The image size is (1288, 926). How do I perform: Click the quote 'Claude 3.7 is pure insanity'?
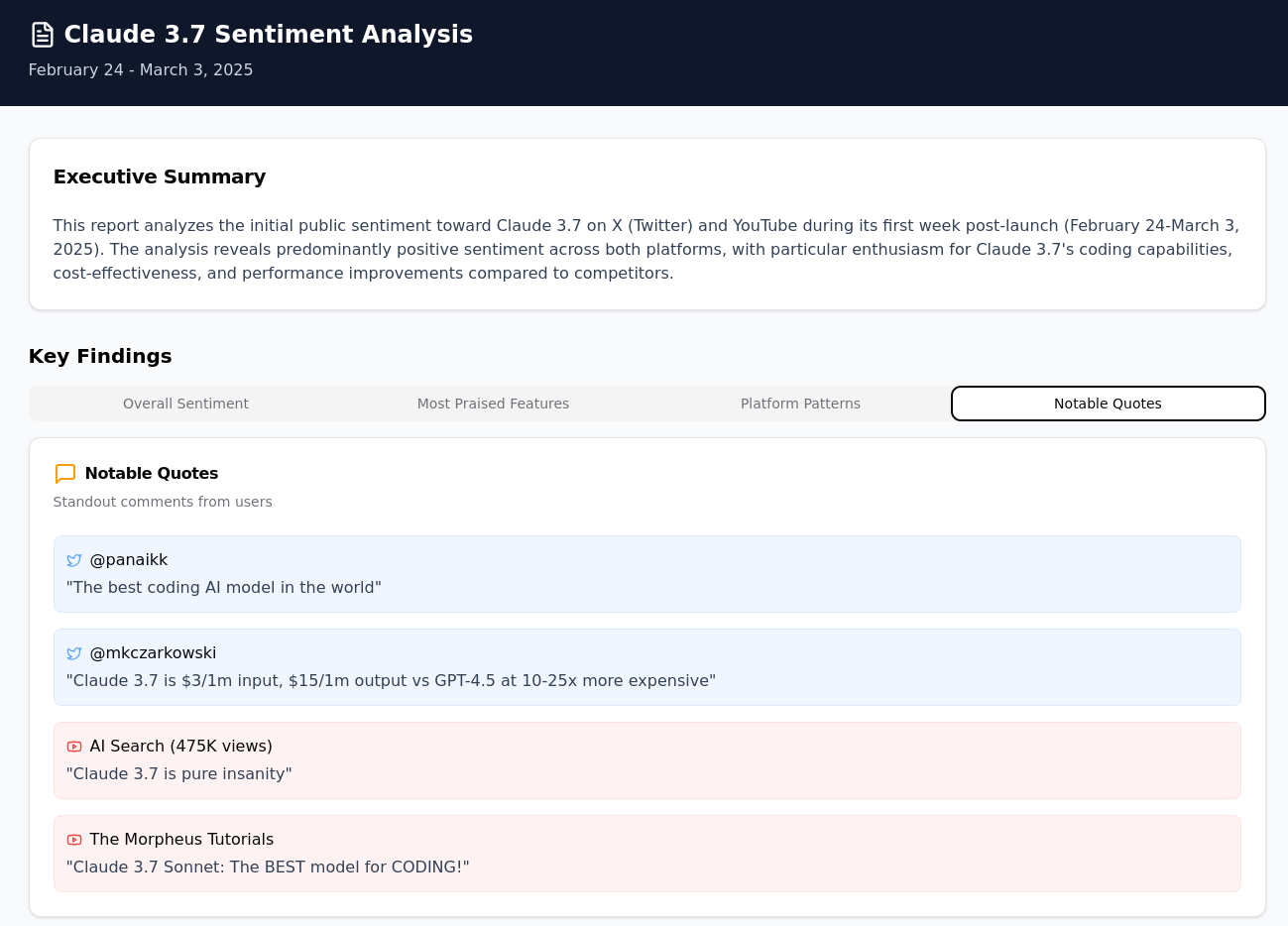click(x=179, y=774)
